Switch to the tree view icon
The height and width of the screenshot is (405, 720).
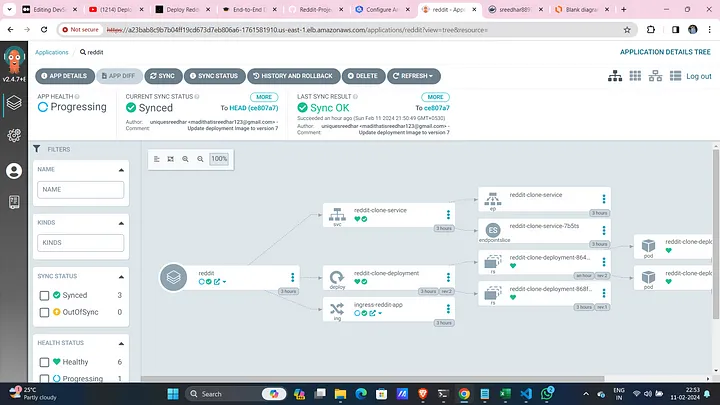(x=615, y=76)
